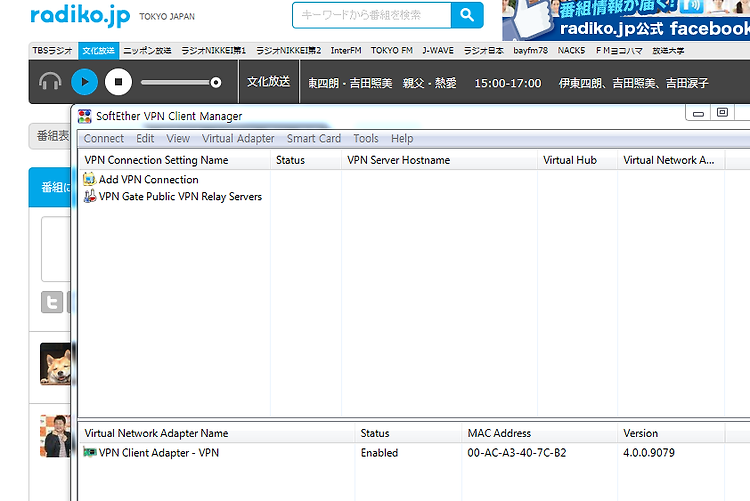
Task: Sort by MAC Address column header
Action: tap(540, 433)
